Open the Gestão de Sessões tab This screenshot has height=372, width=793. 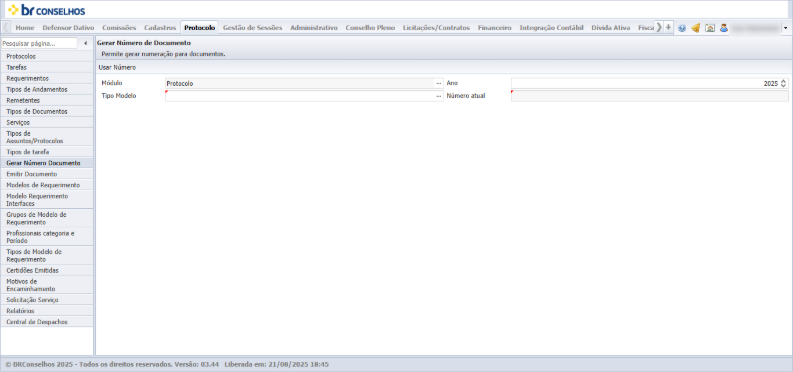pyautogui.click(x=252, y=28)
